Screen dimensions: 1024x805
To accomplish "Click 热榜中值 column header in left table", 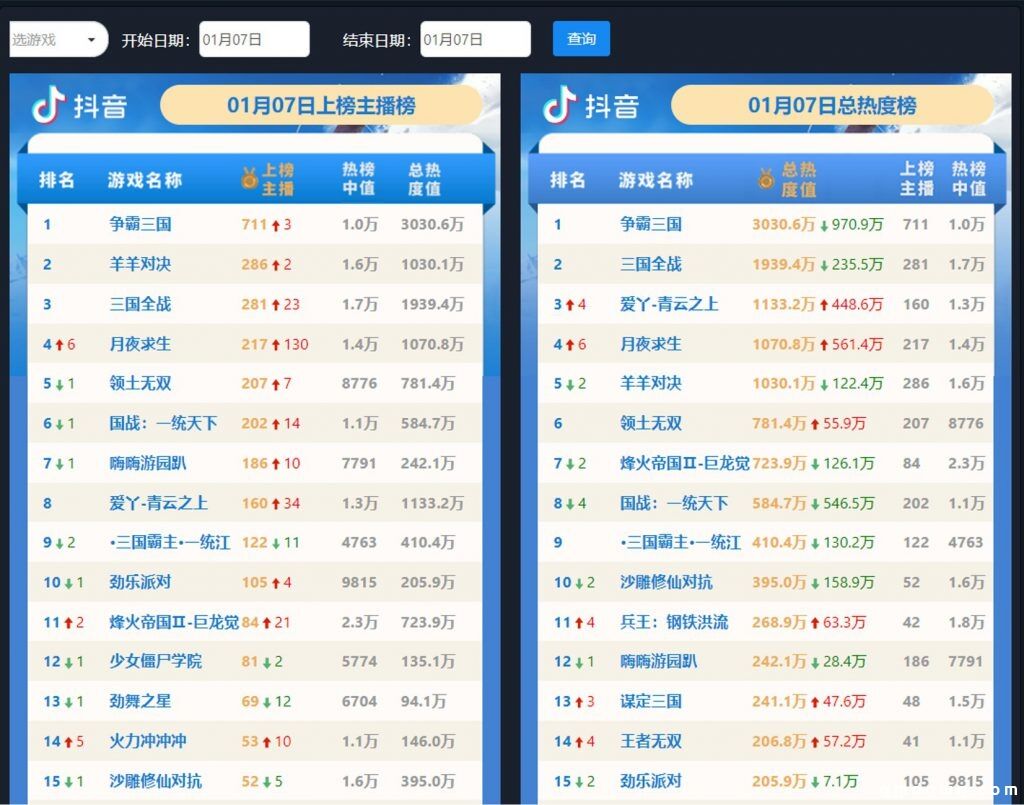I will pos(359,180).
